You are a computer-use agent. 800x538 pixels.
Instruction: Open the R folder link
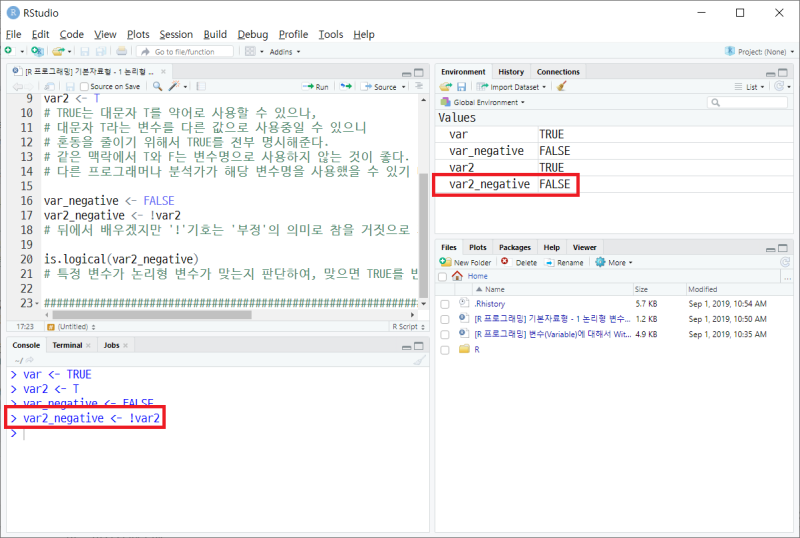(477, 350)
